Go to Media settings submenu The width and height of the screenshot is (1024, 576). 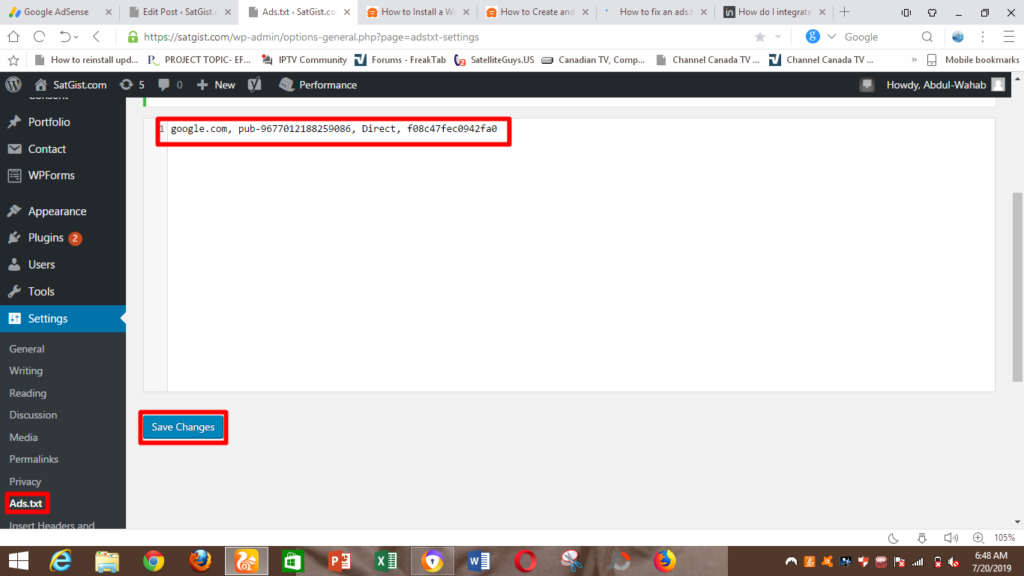[x=24, y=438]
